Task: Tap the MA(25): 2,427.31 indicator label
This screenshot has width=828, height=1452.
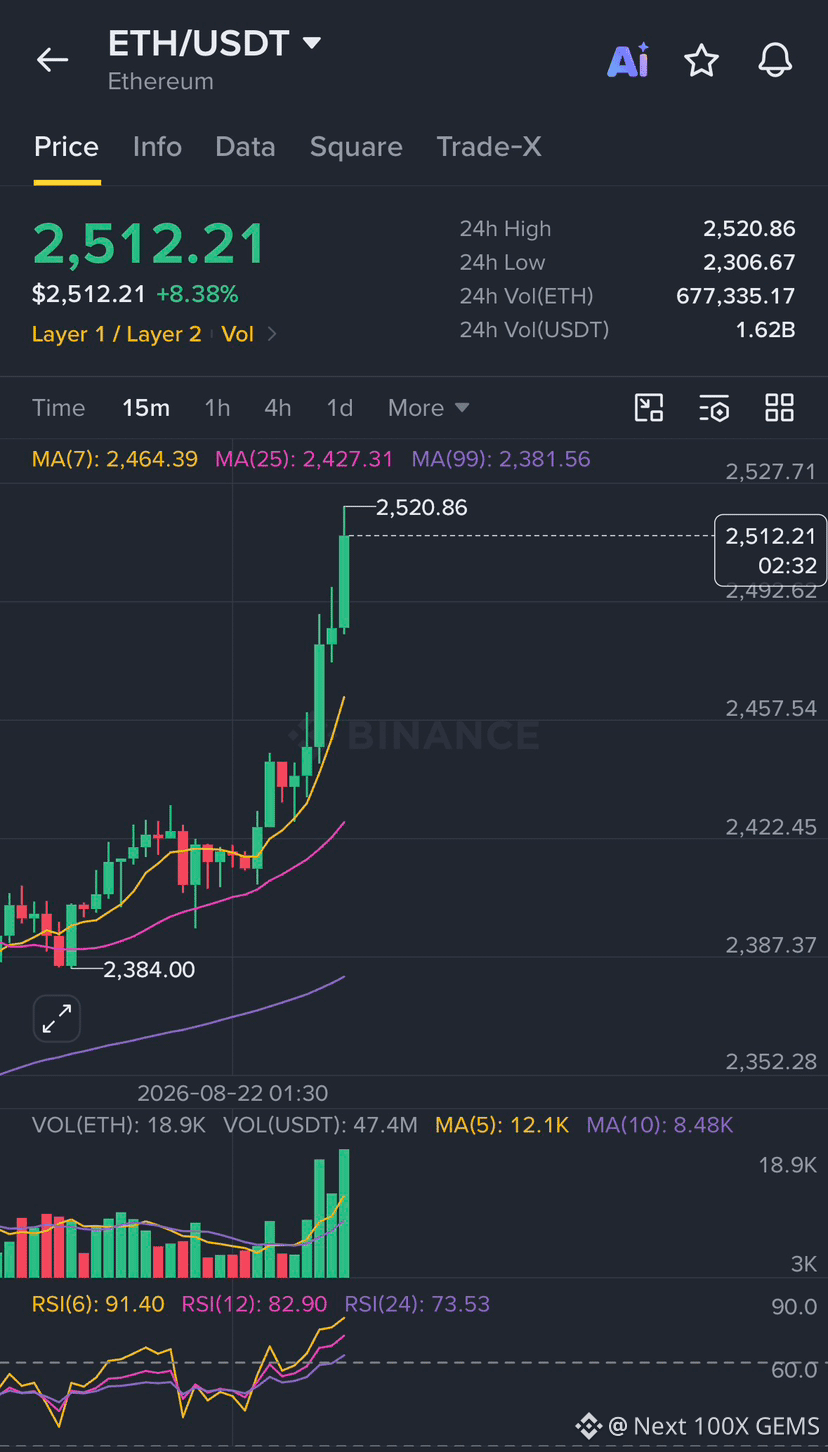Action: point(304,459)
